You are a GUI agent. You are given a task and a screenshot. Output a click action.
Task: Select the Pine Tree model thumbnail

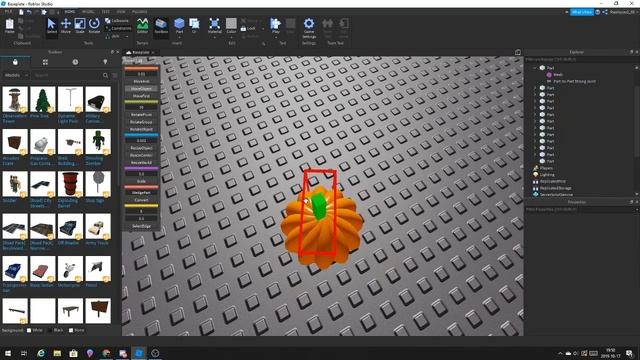(43, 99)
